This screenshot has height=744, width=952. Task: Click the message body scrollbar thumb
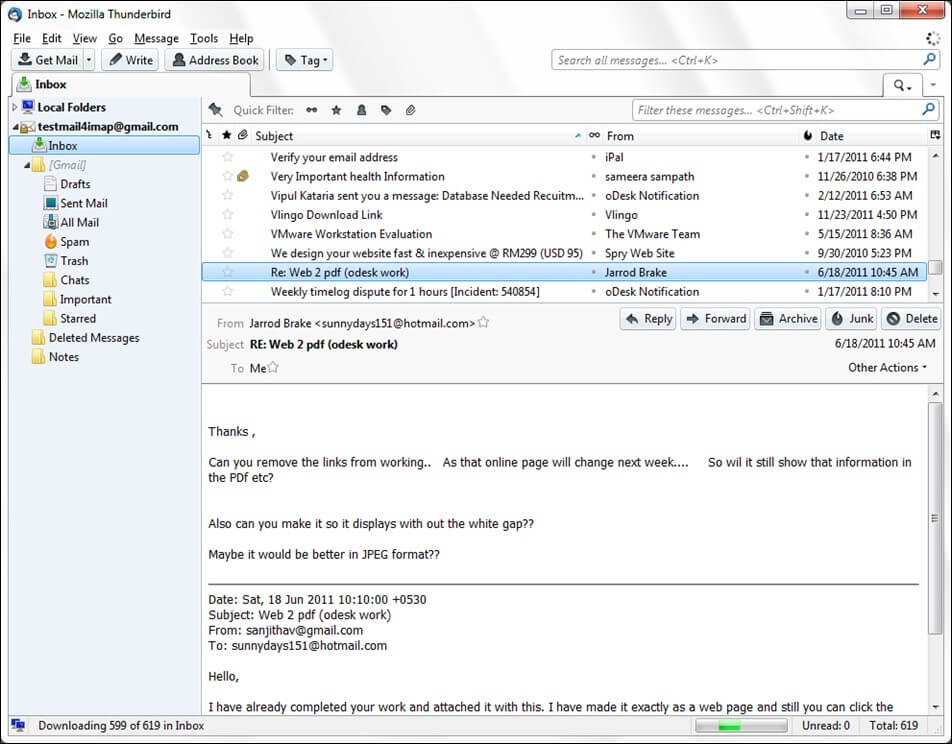pyautogui.click(x=936, y=517)
